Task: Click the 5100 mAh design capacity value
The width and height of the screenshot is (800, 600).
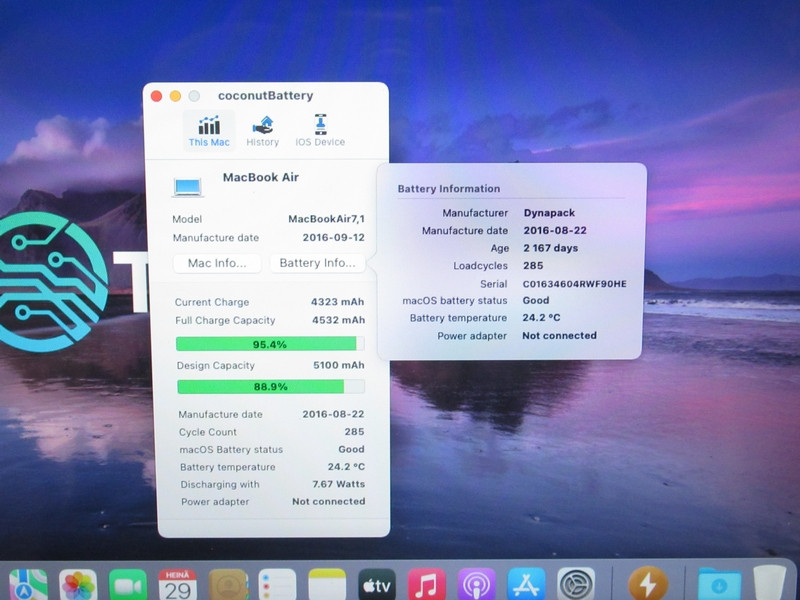Action: pos(339,365)
